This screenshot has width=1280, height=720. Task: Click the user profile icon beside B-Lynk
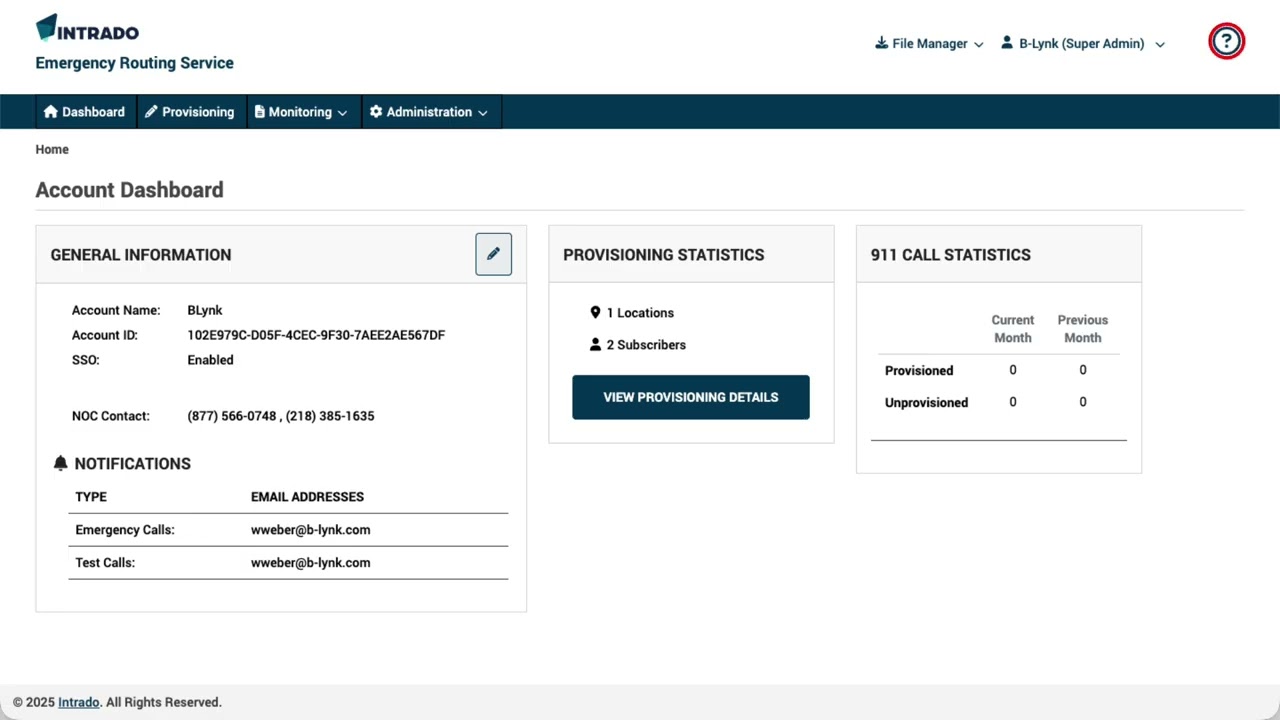coord(1007,43)
